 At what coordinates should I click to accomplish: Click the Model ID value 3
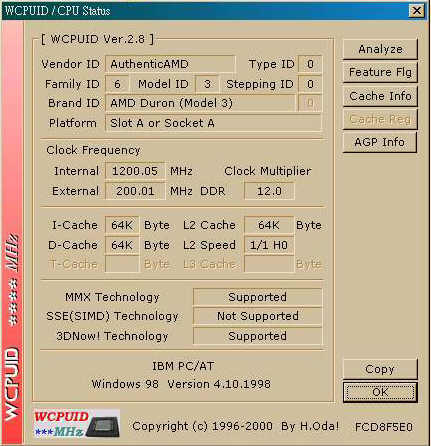[207, 84]
